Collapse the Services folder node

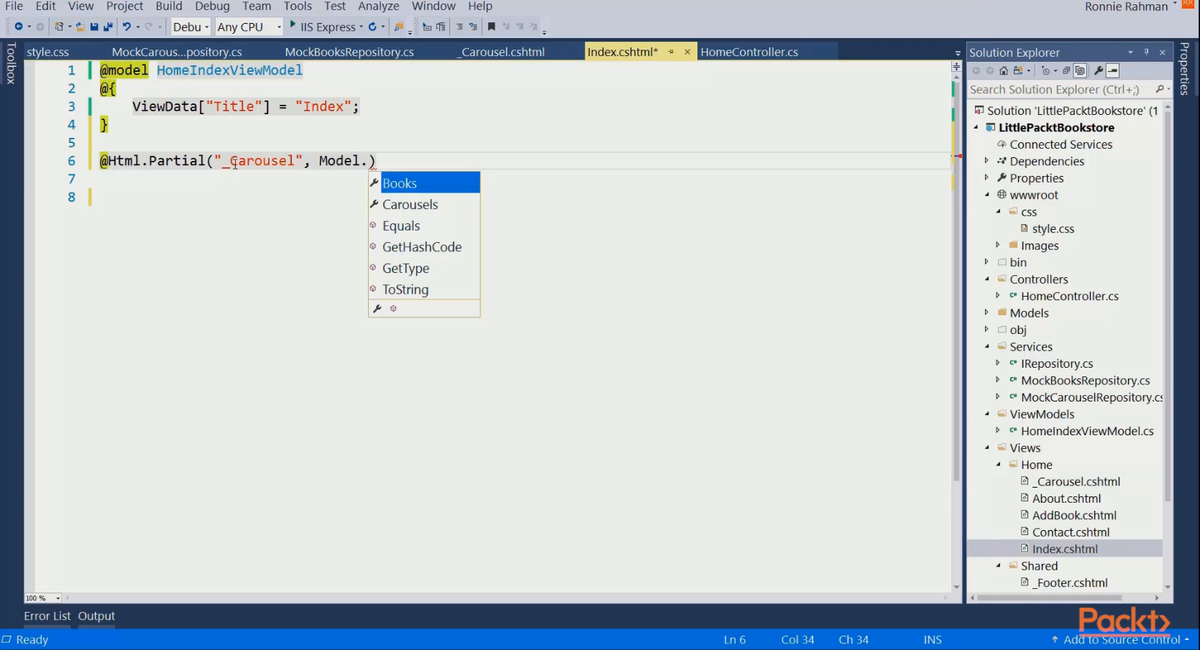(x=987, y=347)
